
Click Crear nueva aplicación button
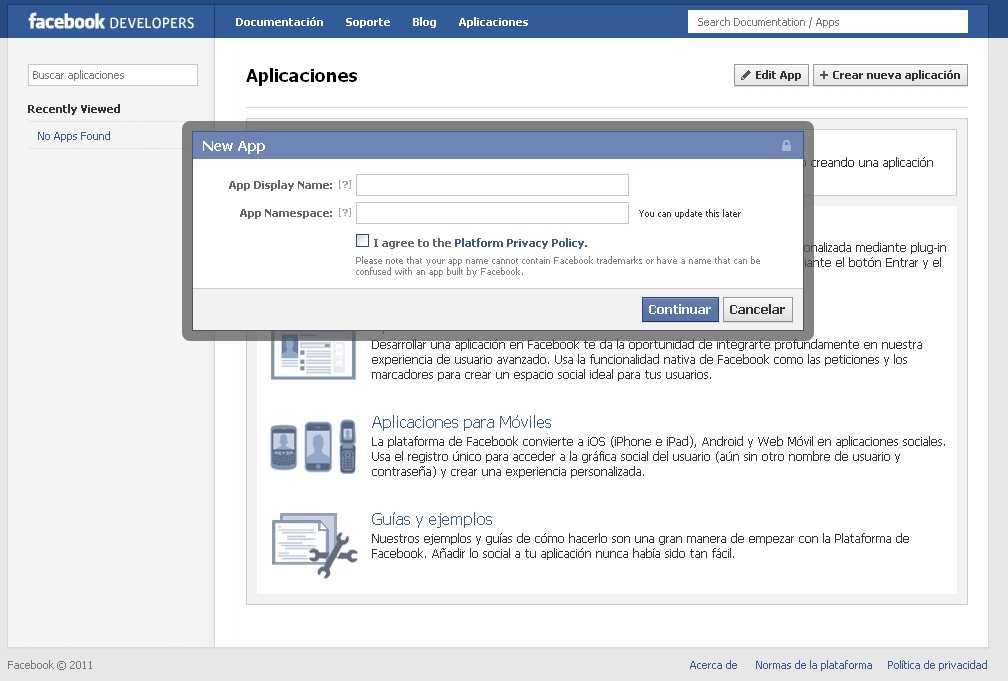coord(890,75)
